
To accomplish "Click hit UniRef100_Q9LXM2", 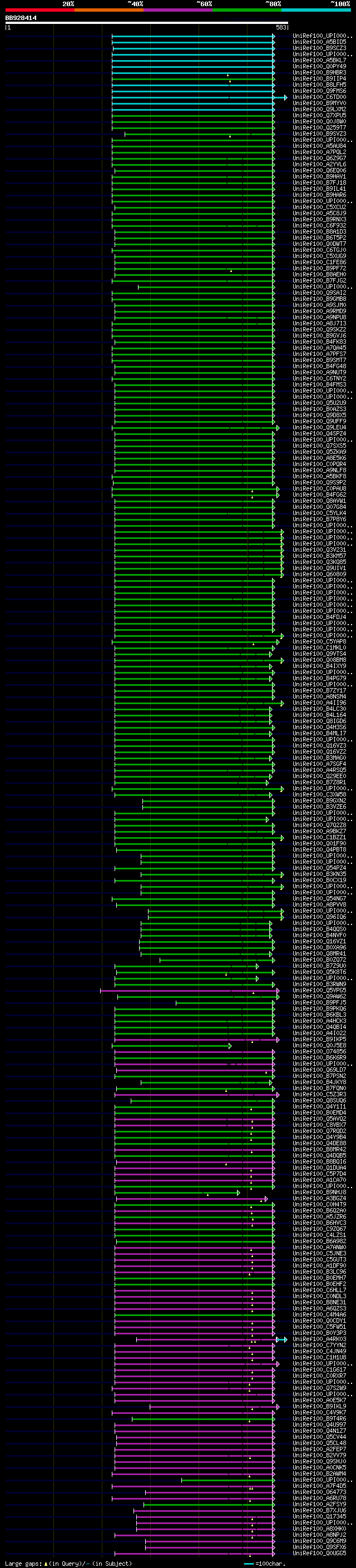I will tap(319, 110).
